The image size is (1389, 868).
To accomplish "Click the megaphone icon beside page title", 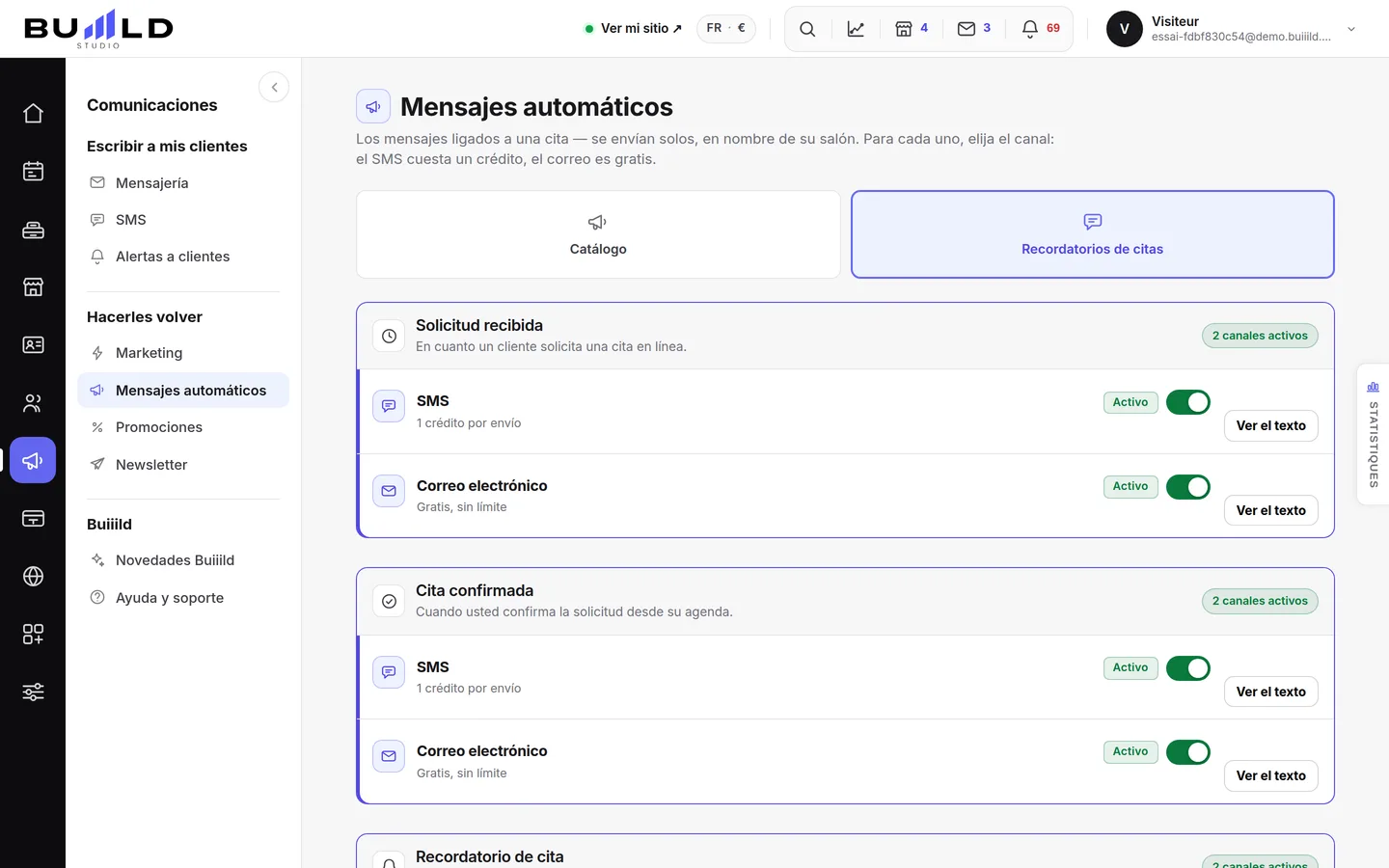I will [373, 106].
